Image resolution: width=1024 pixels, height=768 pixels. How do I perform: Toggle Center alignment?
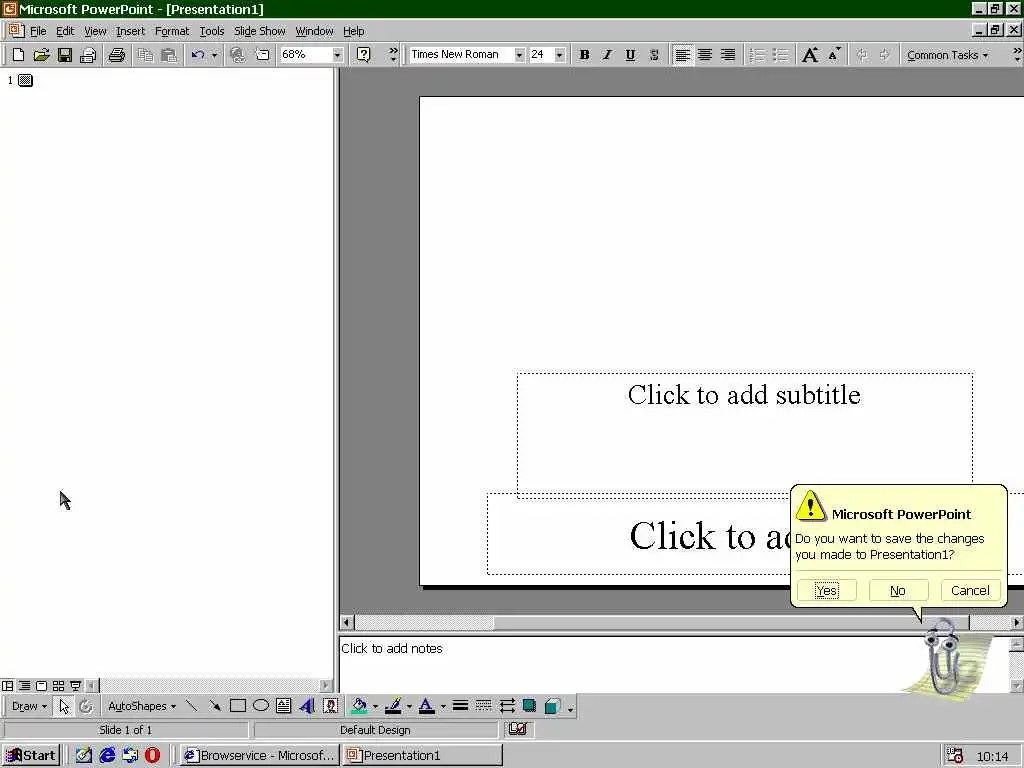(705, 55)
